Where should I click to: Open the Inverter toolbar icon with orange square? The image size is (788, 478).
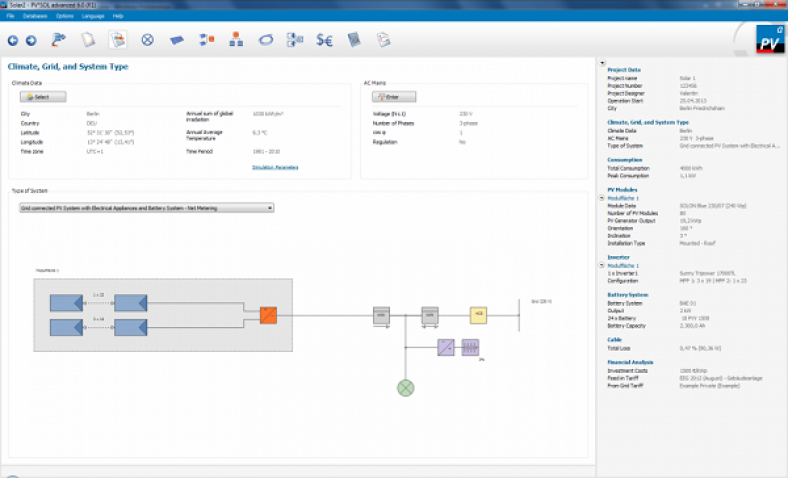[x=207, y=40]
